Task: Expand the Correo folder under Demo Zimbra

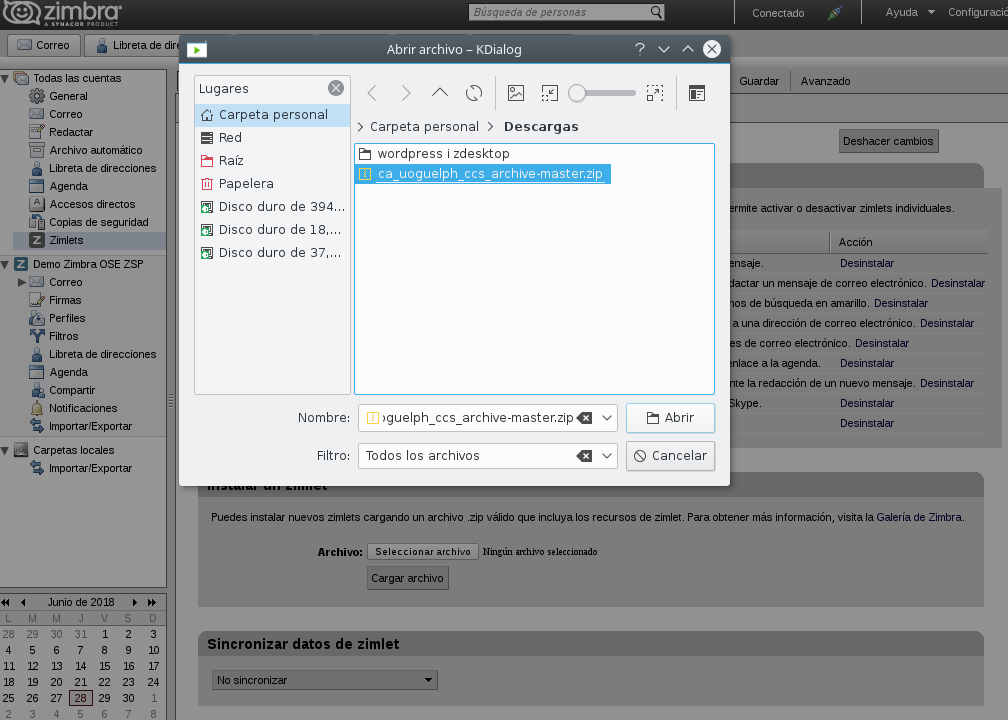Action: tap(22, 282)
